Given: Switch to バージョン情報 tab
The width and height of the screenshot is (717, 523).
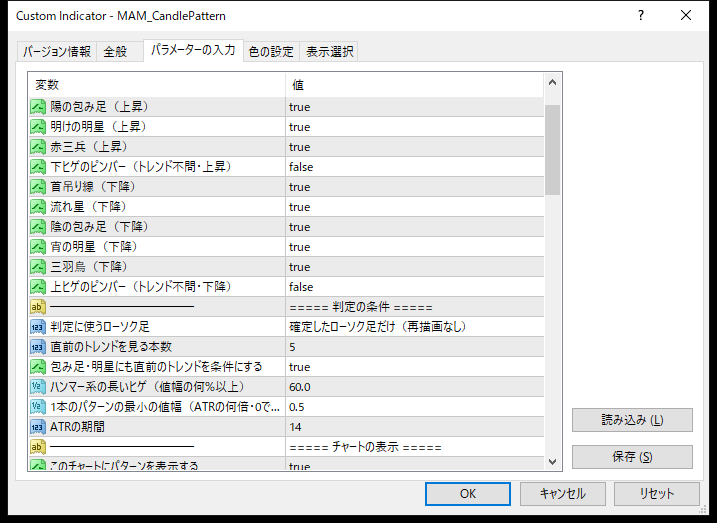Looking at the screenshot, I should pyautogui.click(x=57, y=52).
